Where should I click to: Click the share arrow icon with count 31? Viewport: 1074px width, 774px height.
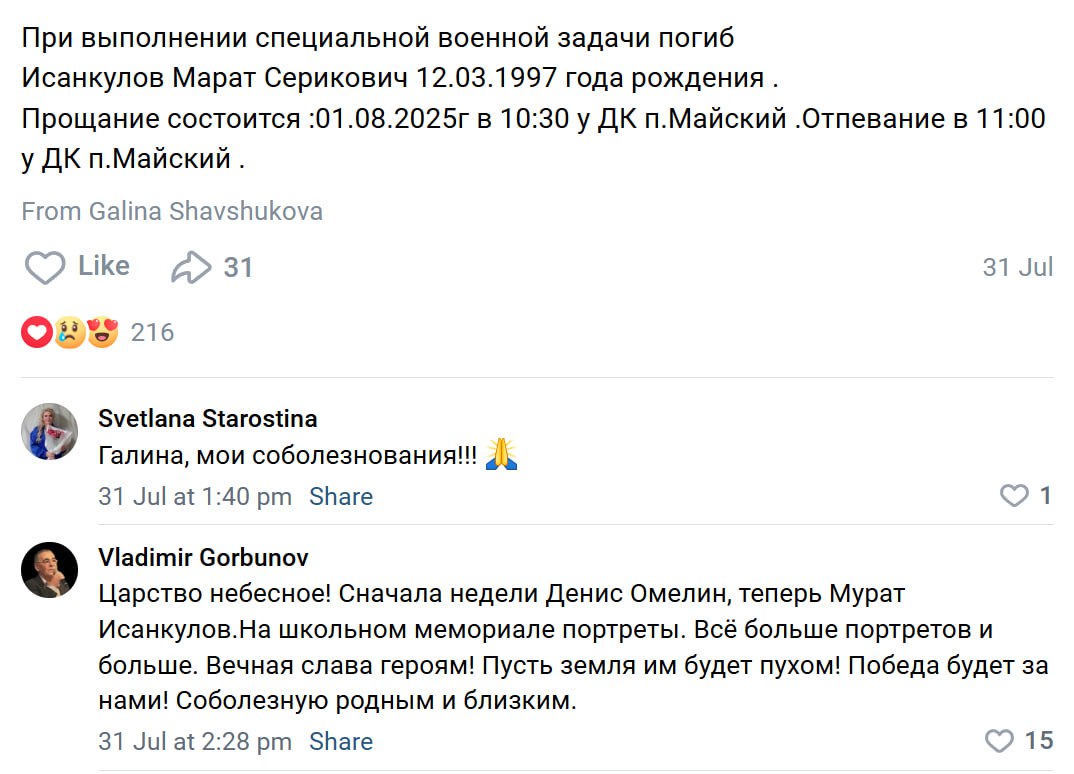tap(191, 267)
